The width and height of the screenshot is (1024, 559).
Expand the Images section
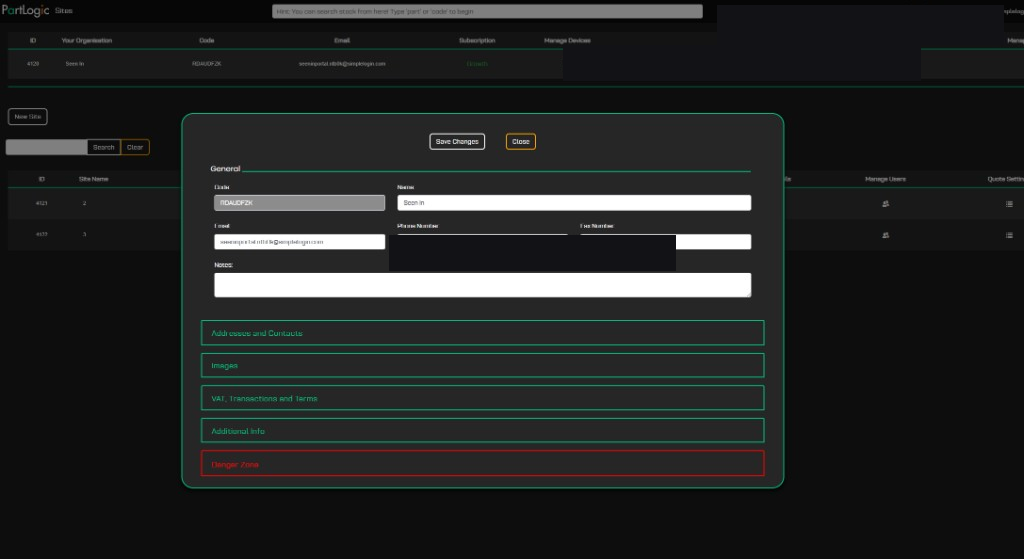click(483, 366)
